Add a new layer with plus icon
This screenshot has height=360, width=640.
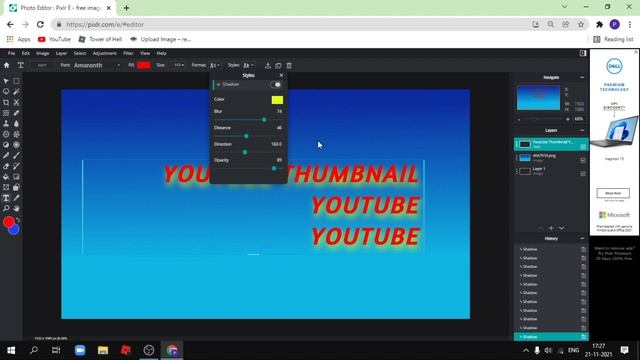(551, 228)
